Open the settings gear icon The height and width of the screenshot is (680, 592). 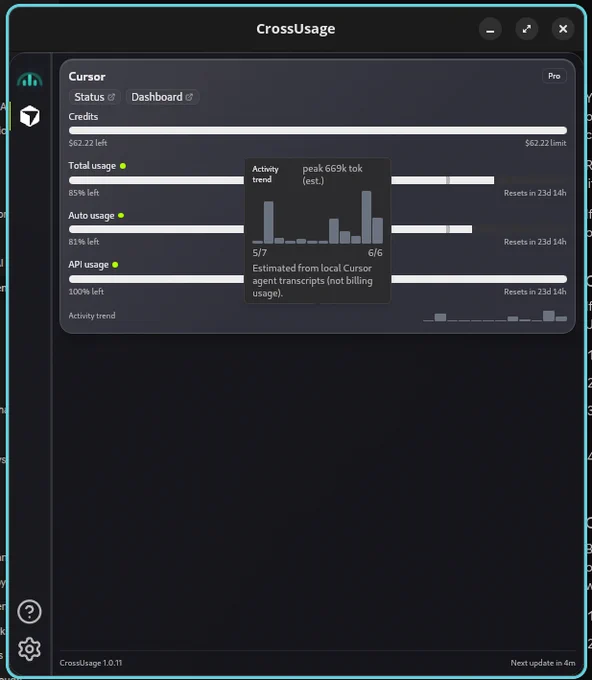(29, 649)
